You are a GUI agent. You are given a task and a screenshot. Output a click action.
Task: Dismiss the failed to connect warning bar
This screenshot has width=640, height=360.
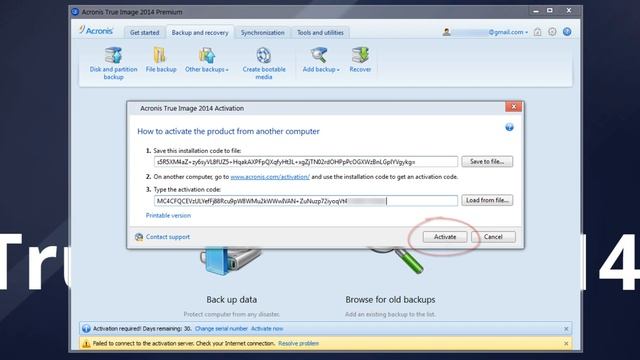[566, 344]
